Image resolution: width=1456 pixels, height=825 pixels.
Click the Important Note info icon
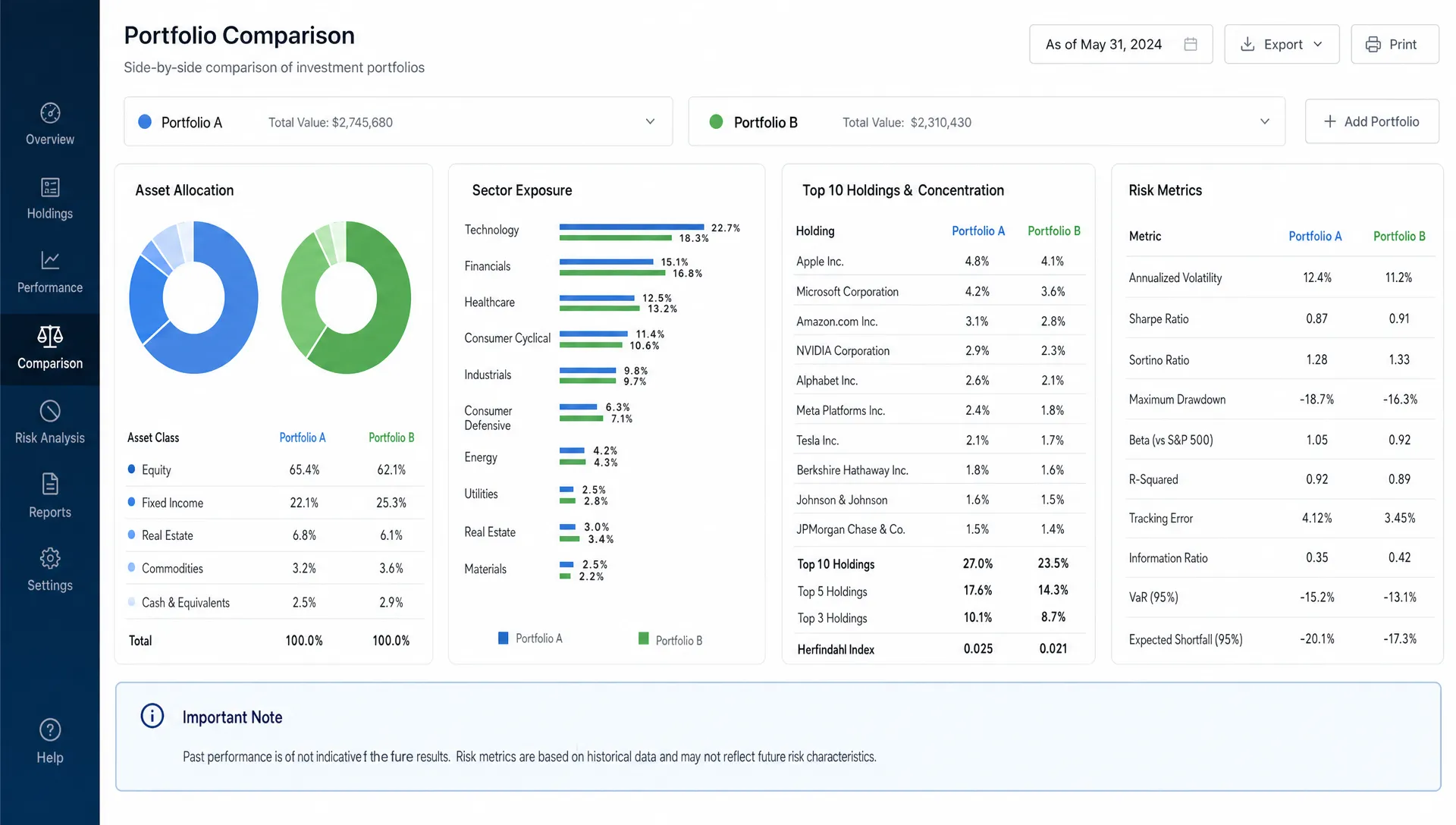click(152, 716)
